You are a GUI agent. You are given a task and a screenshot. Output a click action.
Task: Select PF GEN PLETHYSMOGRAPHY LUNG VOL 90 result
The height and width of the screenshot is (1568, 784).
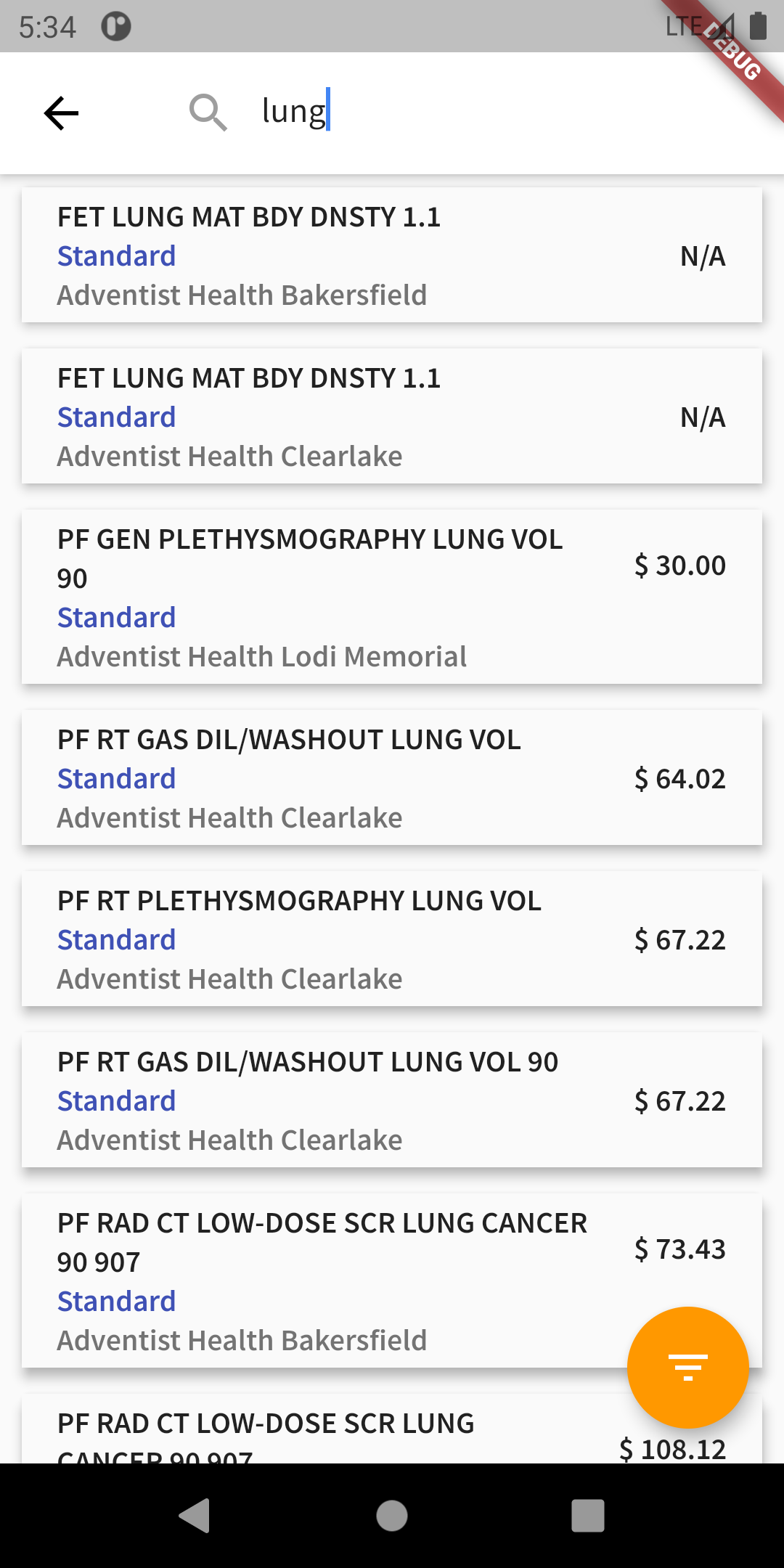point(392,597)
